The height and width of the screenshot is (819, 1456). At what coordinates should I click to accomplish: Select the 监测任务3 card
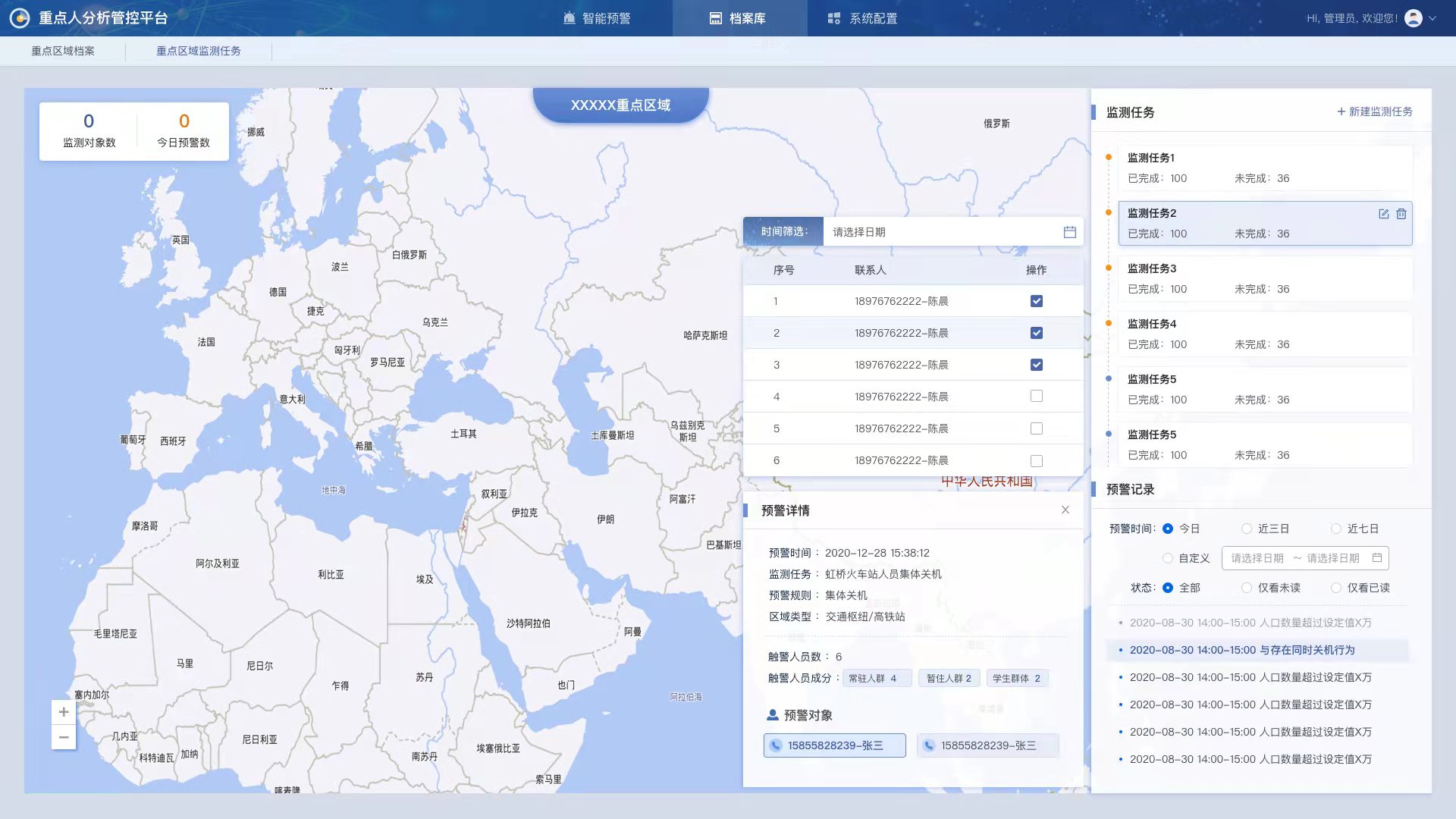point(1265,278)
